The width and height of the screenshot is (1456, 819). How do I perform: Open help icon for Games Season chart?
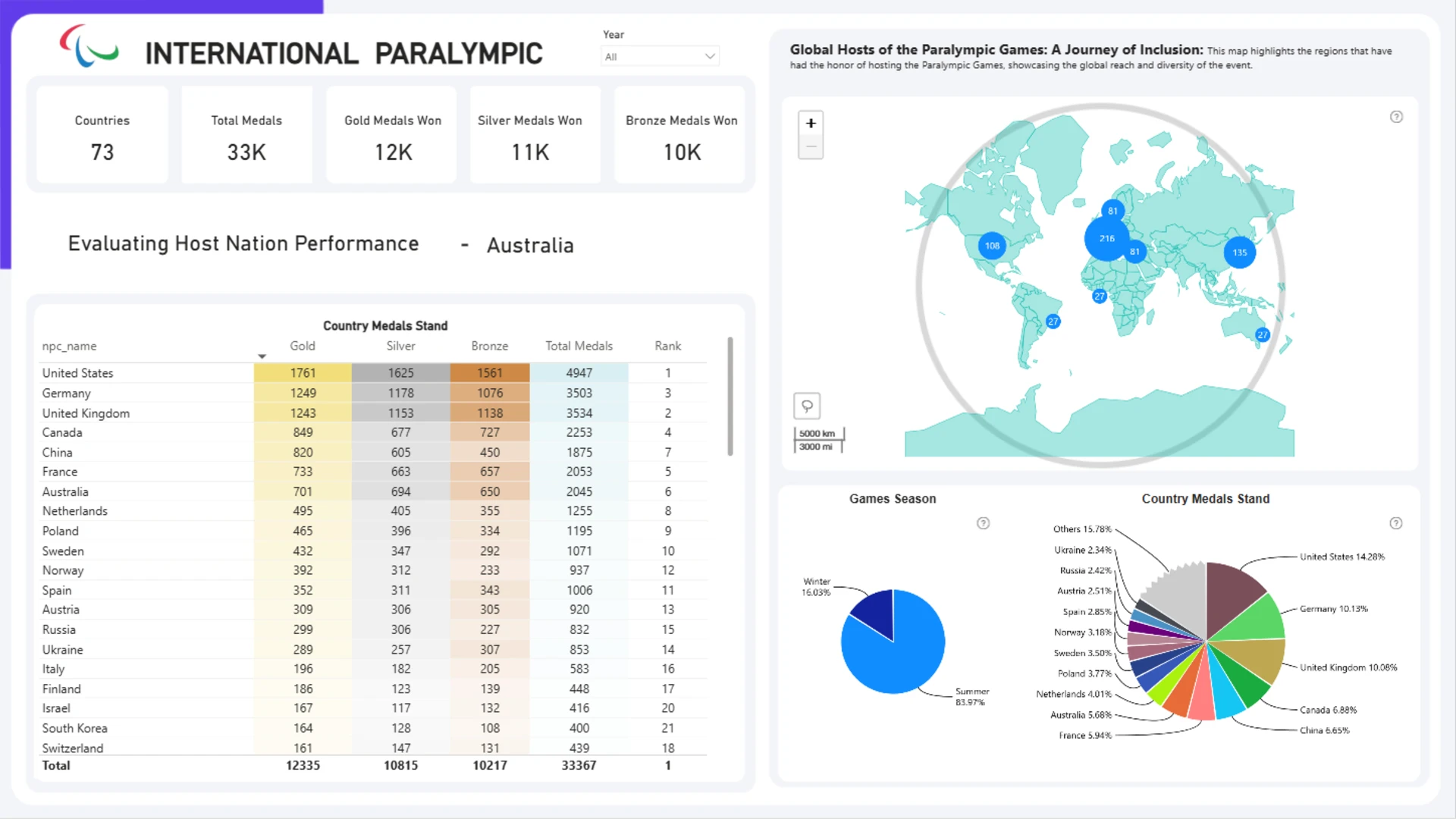click(983, 523)
